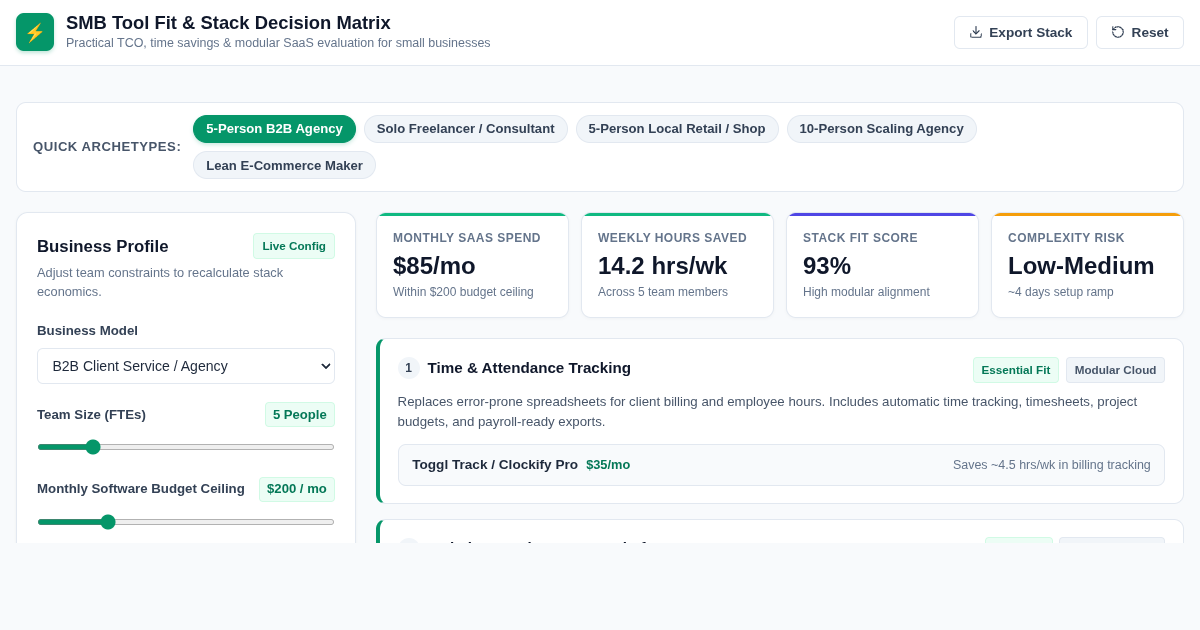Click 'High modular alignment' text
The height and width of the screenshot is (630, 1200).
[x=866, y=292]
